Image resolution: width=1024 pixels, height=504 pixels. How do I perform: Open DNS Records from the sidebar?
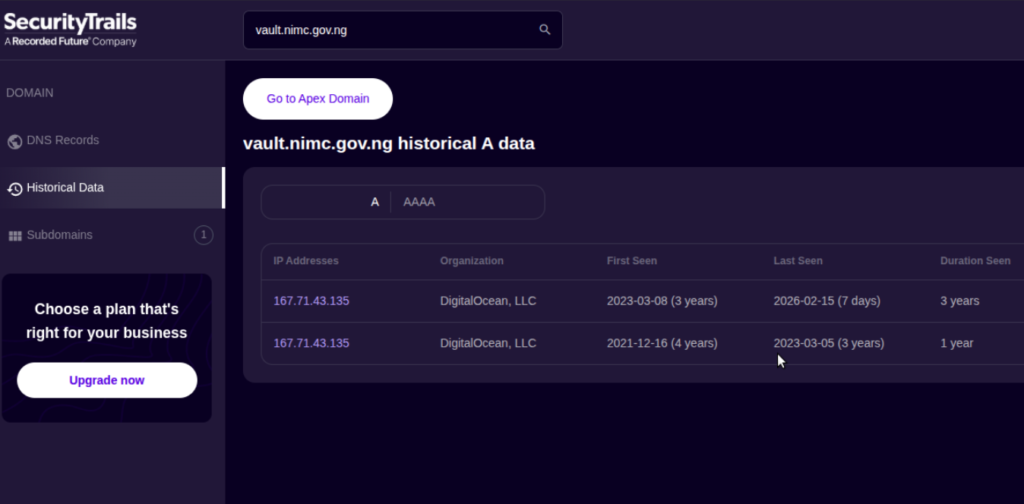point(63,141)
